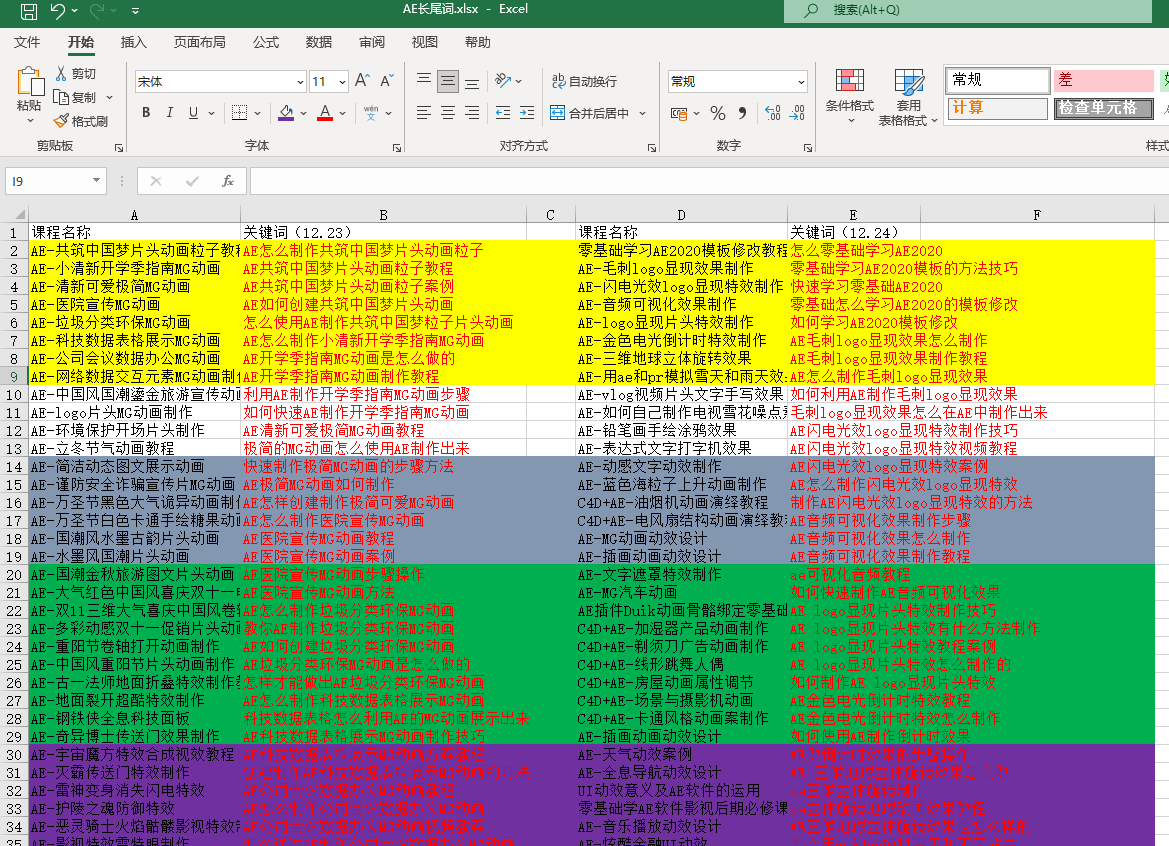Switch to the 视图 tab
Viewport: 1169px width, 846px height.
pos(424,42)
